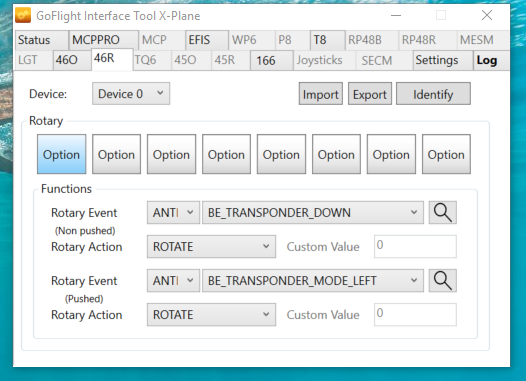The height and width of the screenshot is (381, 526).
Task: Open the BE_TRANSPONDER_MODE_LEFT event dropdown
Action: (313, 281)
